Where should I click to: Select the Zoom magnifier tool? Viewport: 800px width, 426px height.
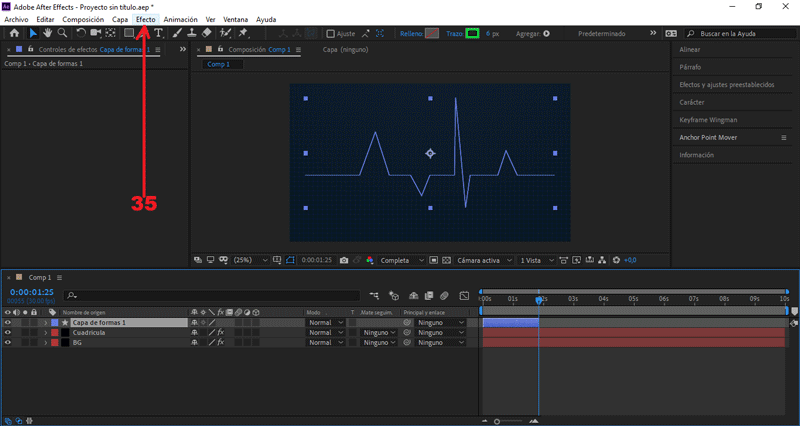62,33
